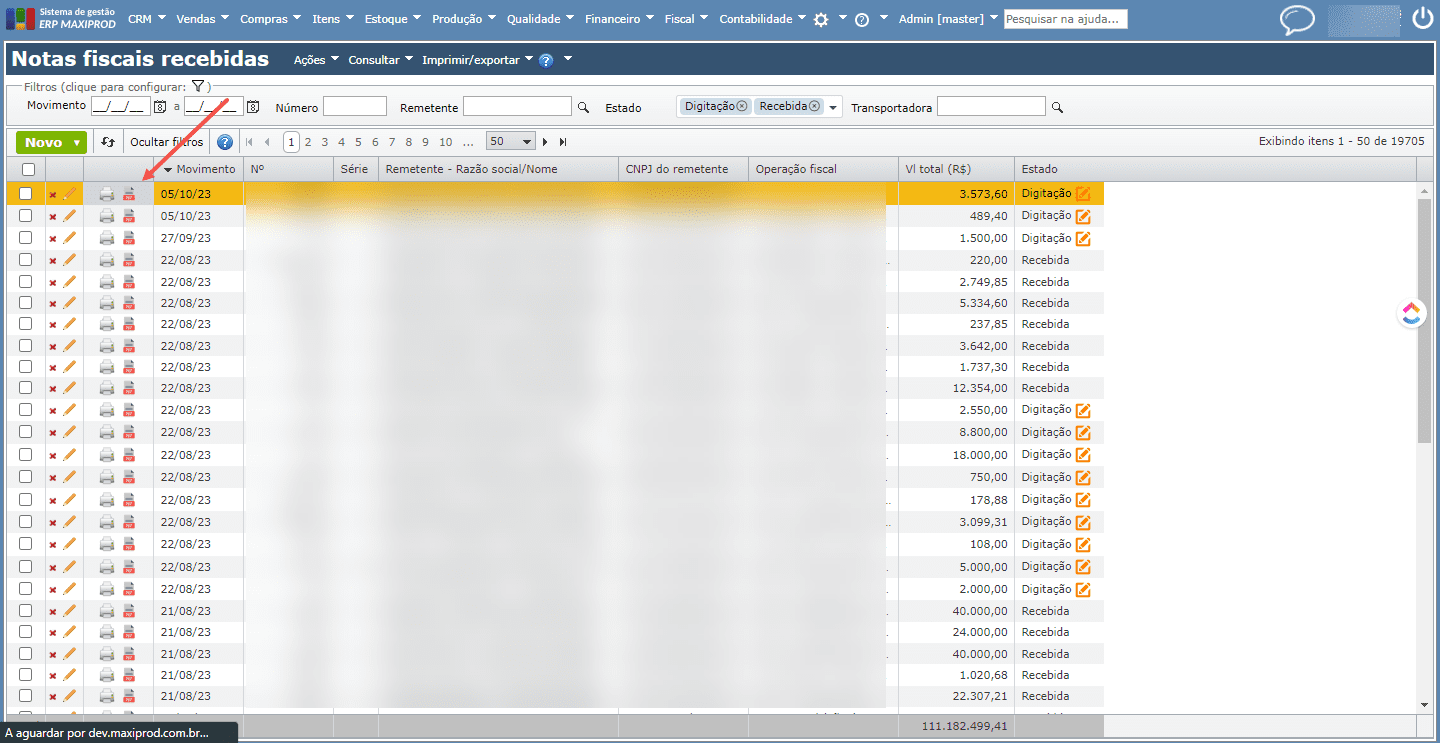Open the Vendas menu
This screenshot has width=1440, height=743.
tap(202, 19)
